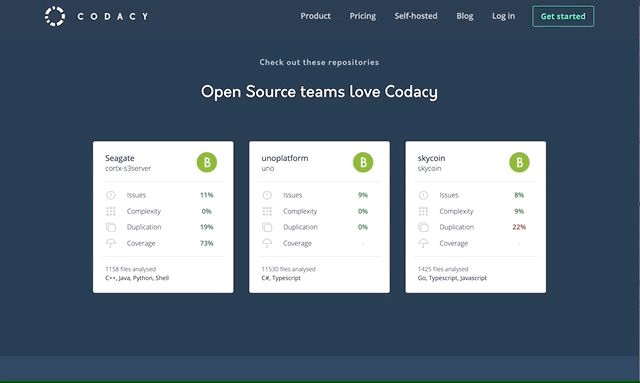Viewport: 640px width, 383px height.
Task: Click the skycoin repository subtitle under the title
Action: point(429,168)
